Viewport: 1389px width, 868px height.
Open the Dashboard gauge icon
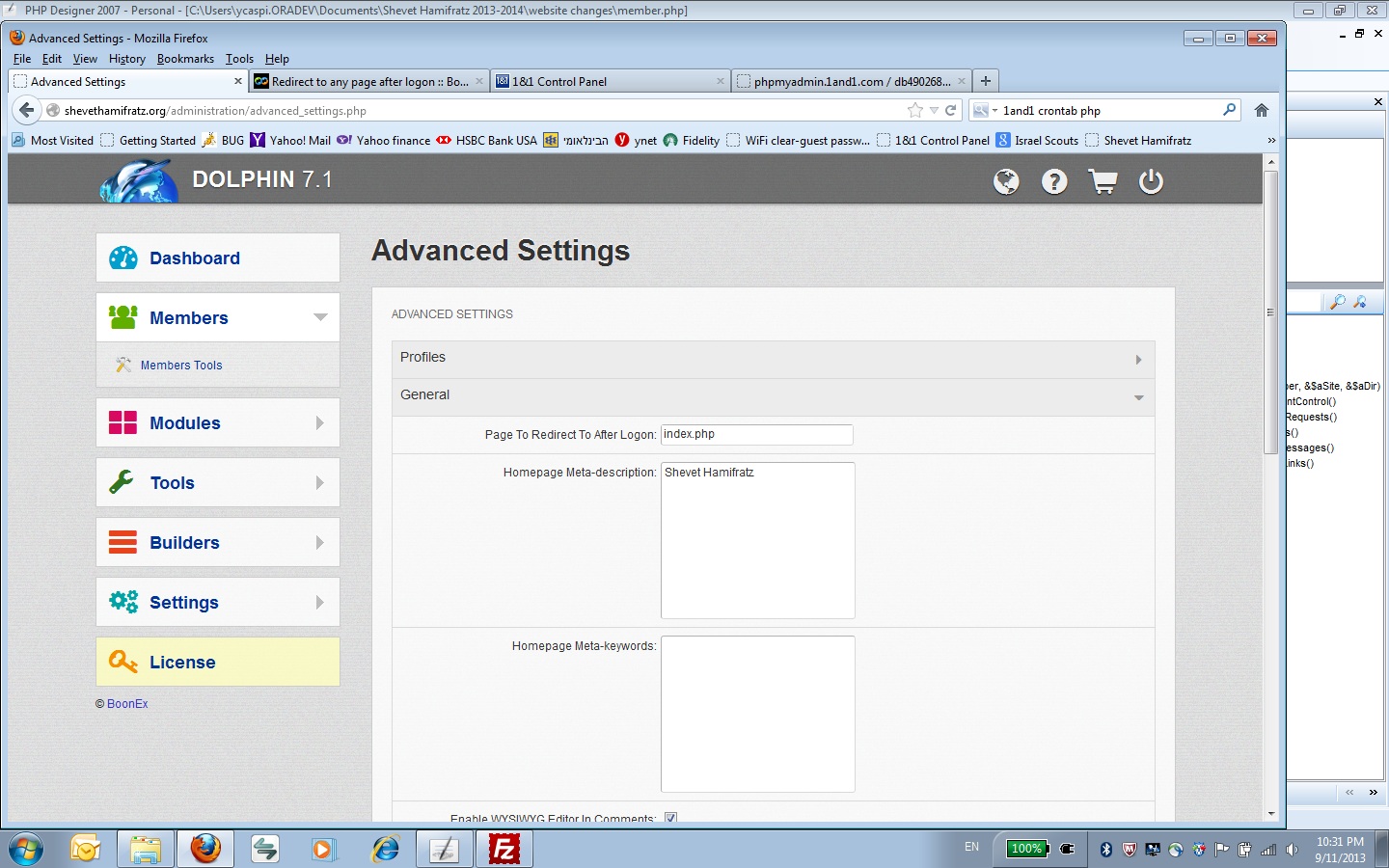(123, 258)
